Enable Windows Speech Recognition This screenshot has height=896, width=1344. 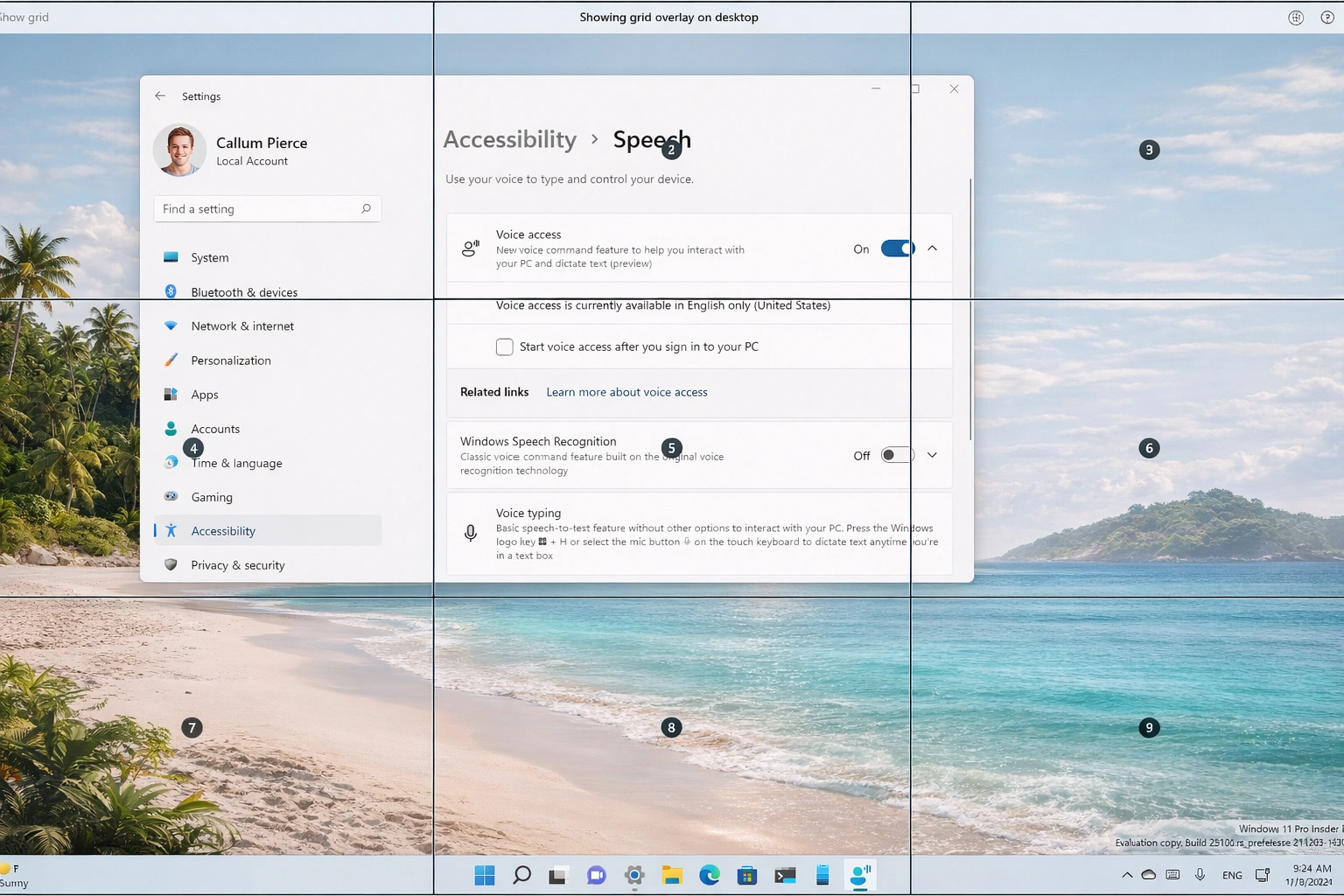897,455
